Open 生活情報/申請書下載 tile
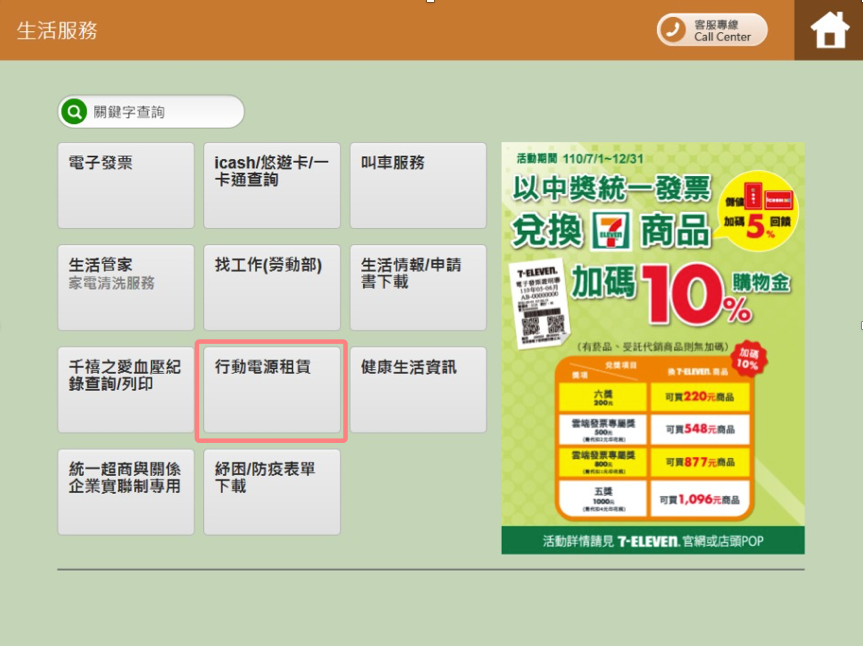This screenshot has height=646, width=863. click(418, 287)
